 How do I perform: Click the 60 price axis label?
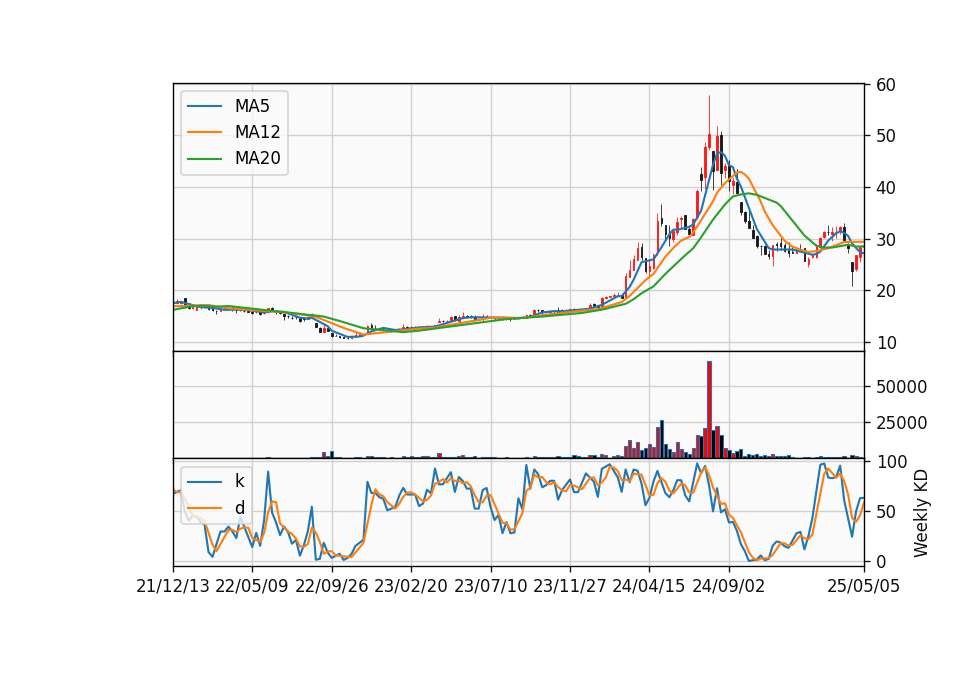[885, 84]
